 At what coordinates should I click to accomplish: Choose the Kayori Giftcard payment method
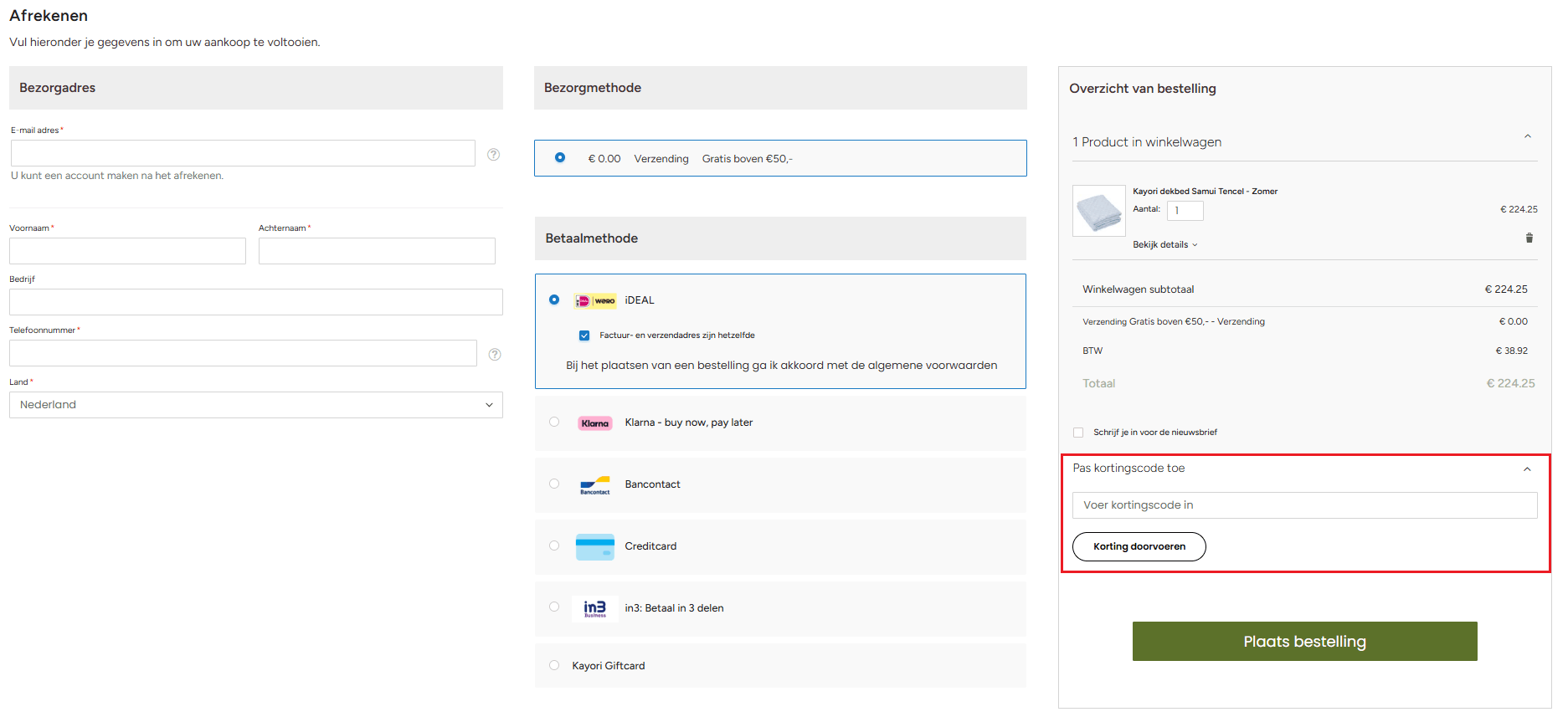tap(554, 666)
